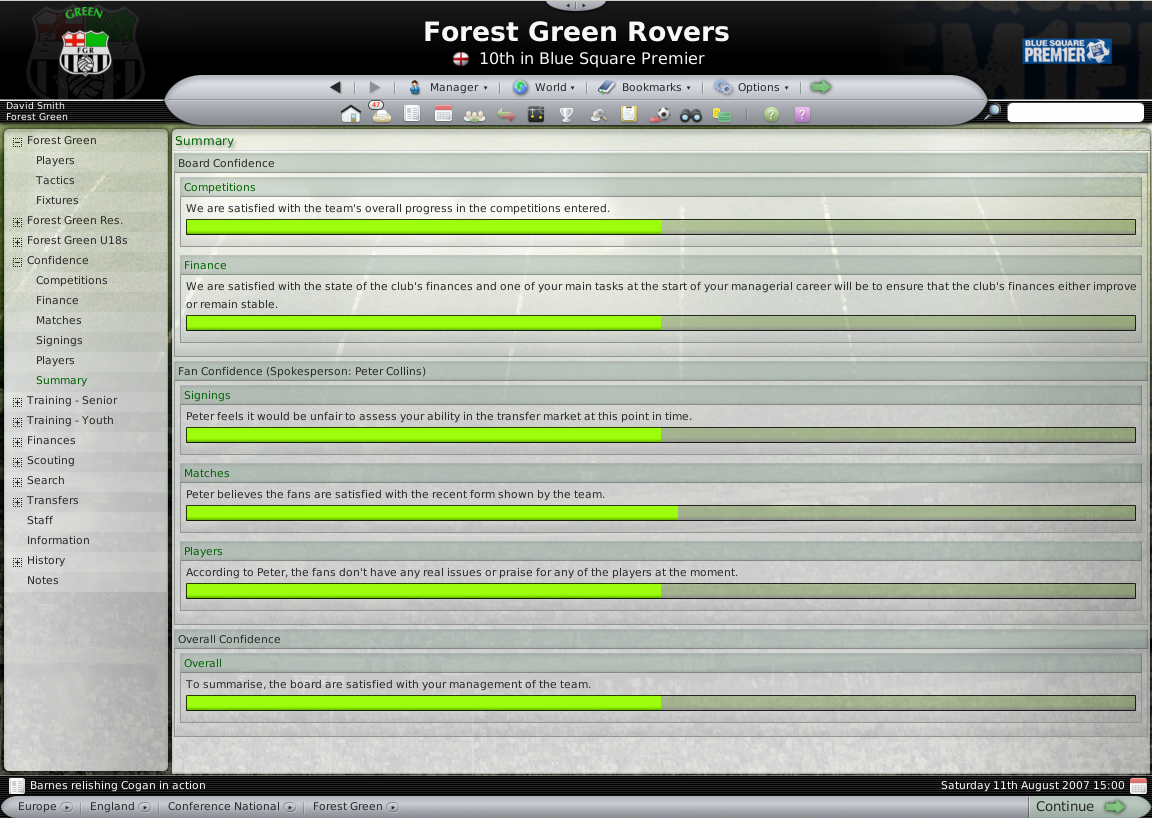Go back with the left arrow
This screenshot has height=818, width=1152.
point(335,87)
